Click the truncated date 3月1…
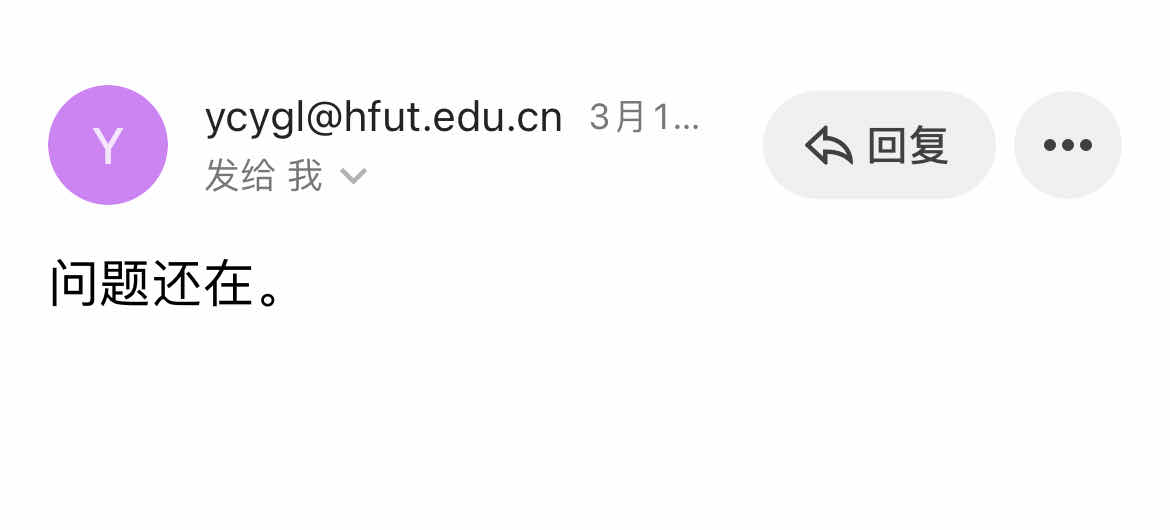Screen dimensions: 1170x530 [x=644, y=118]
